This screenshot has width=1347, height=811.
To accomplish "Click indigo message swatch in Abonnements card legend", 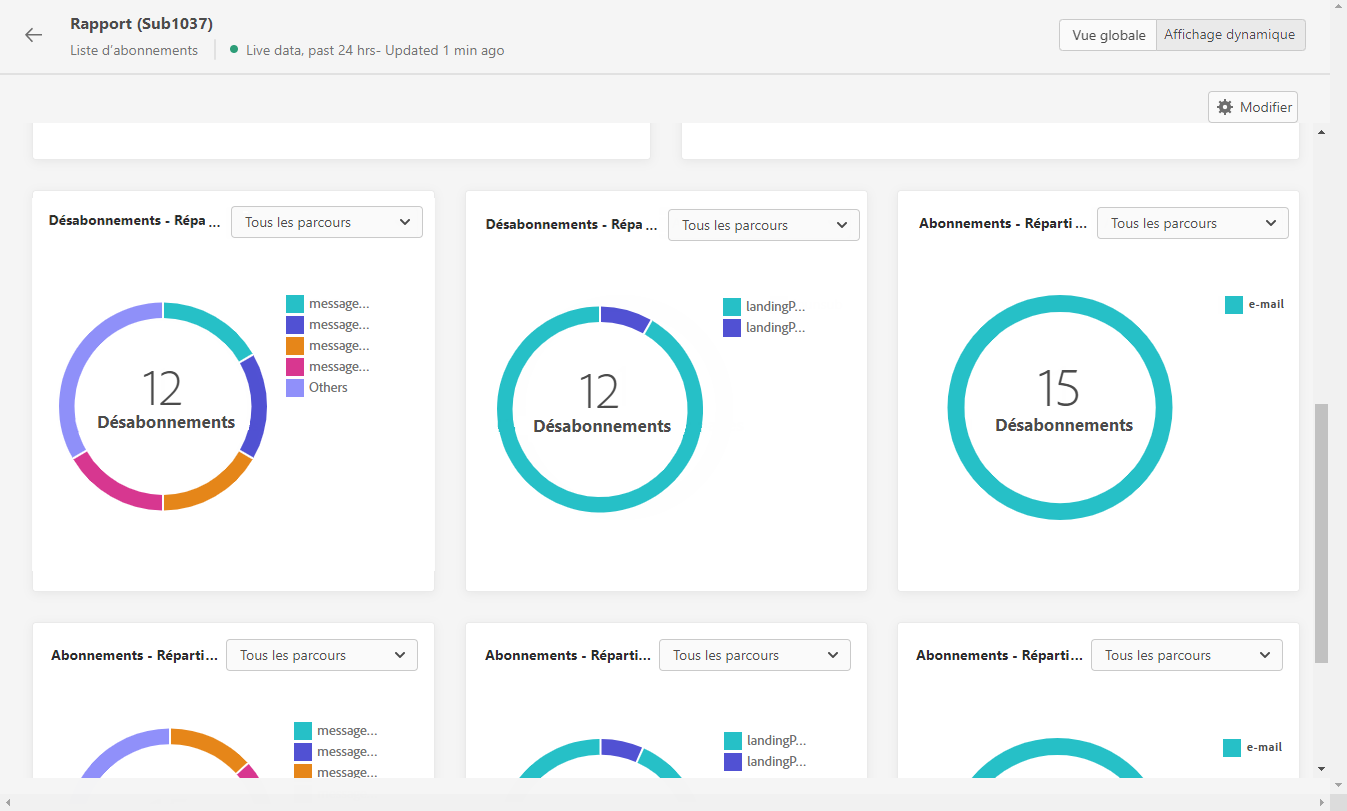I will [303, 752].
